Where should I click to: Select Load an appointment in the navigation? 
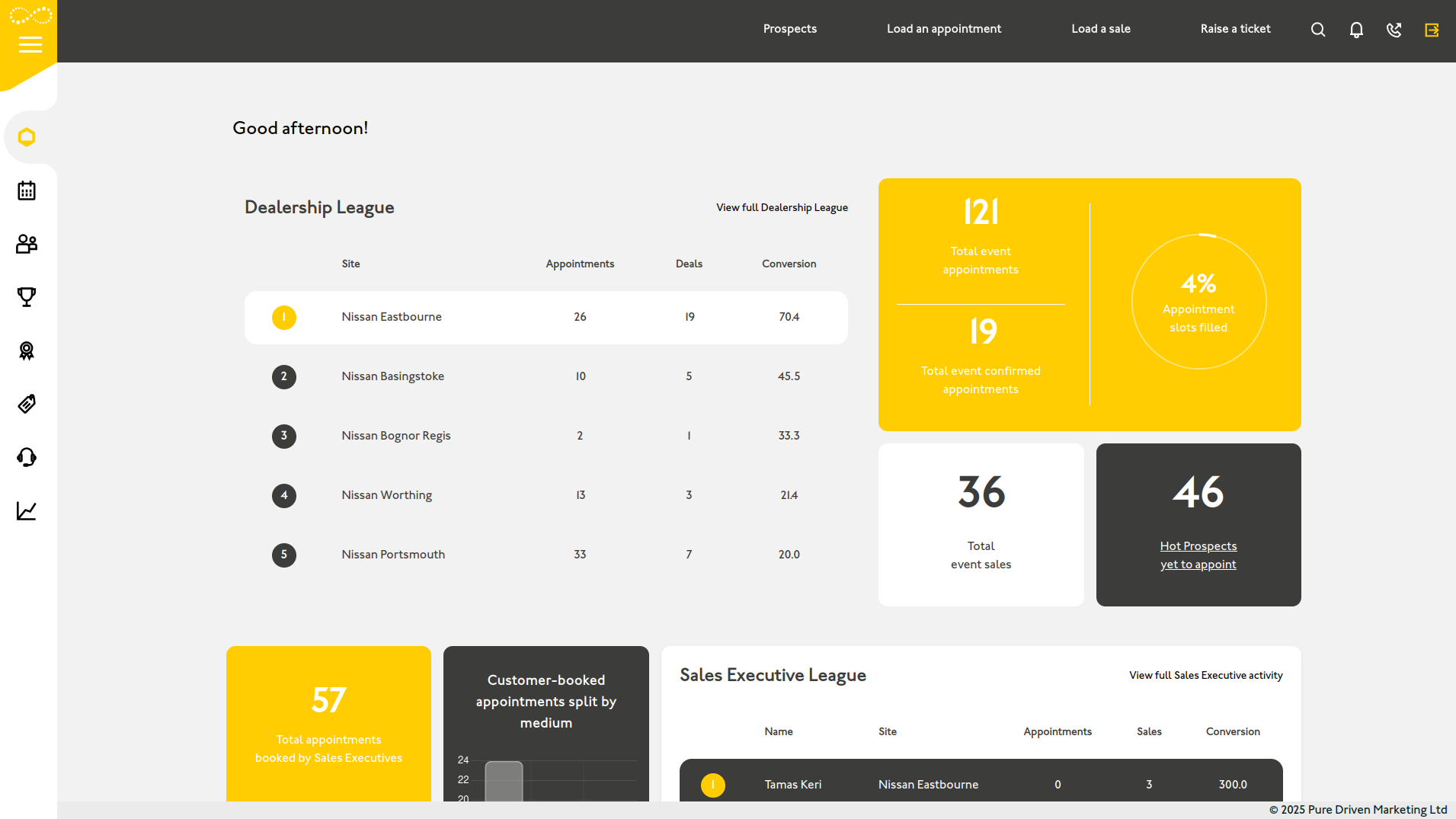[944, 29]
